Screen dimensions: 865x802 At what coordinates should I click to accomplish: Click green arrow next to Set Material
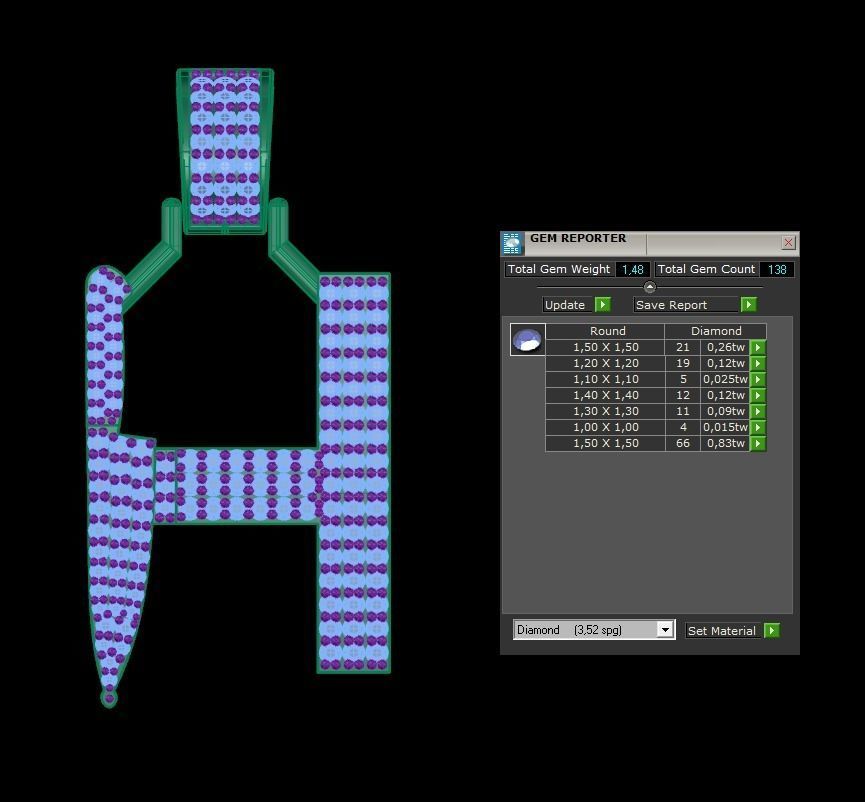pyautogui.click(x=772, y=630)
